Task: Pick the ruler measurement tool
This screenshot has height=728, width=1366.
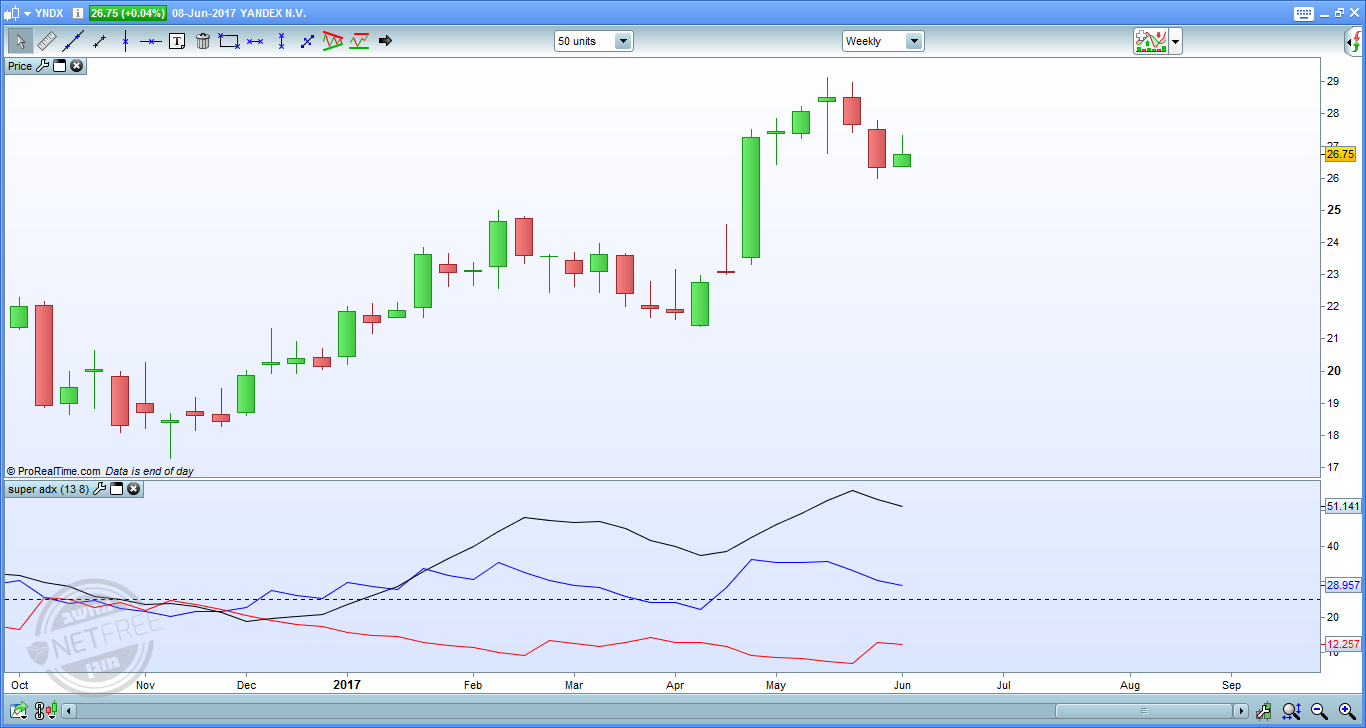Action: pyautogui.click(x=47, y=41)
